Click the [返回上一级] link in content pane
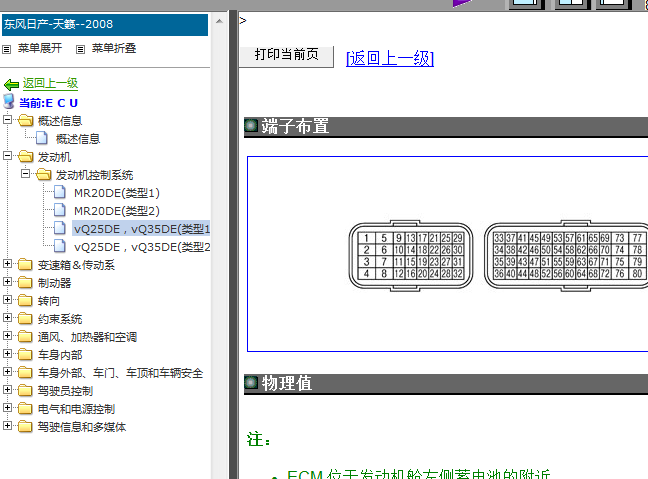Screen dimensions: 648x479 tap(390, 58)
